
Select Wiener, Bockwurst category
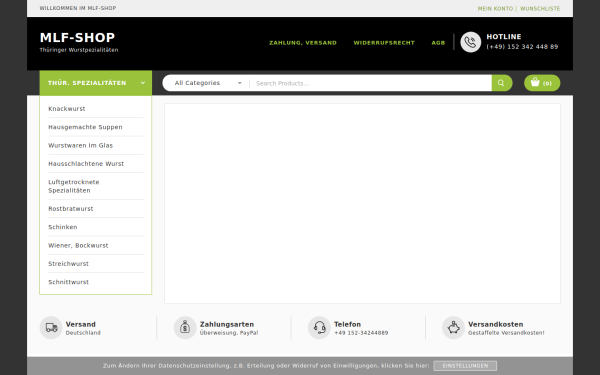point(78,245)
